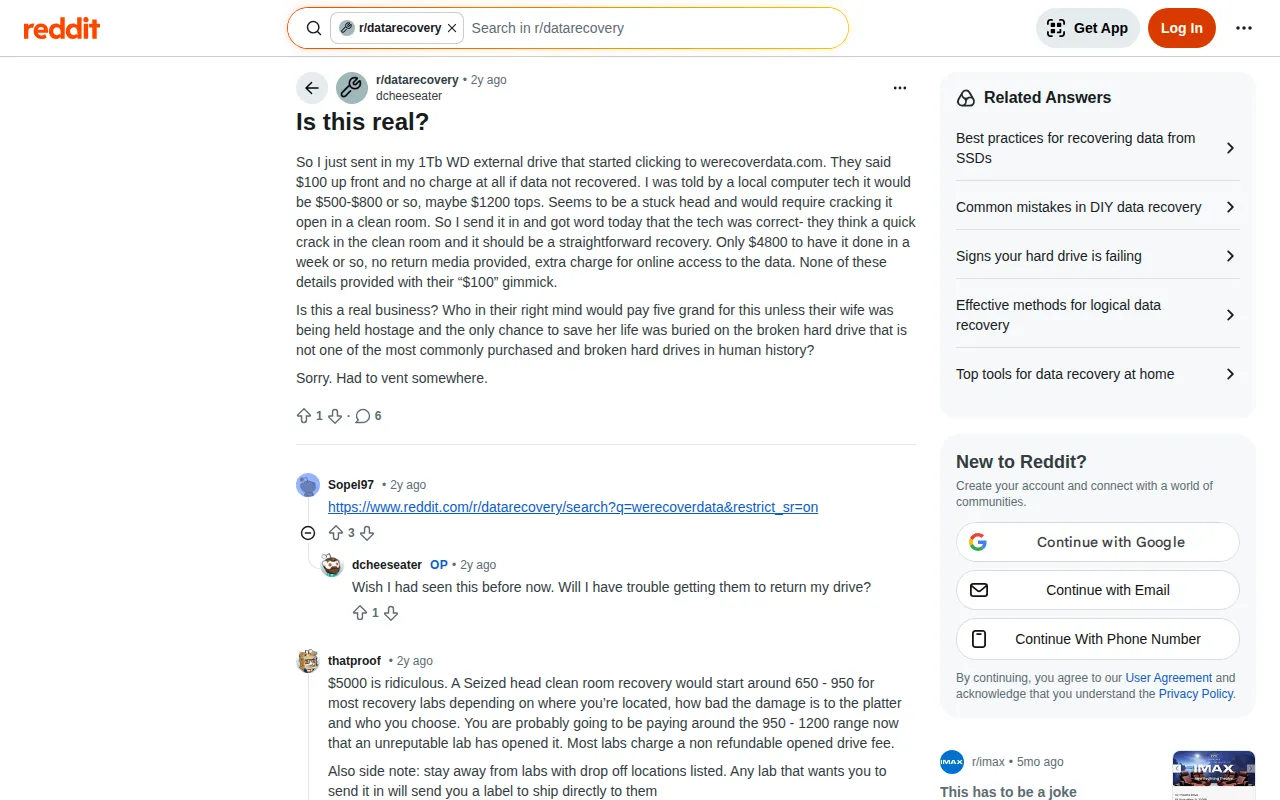Open the r/datarecovery community avatar
Viewport: 1280px width, 800px height.
[x=352, y=88]
